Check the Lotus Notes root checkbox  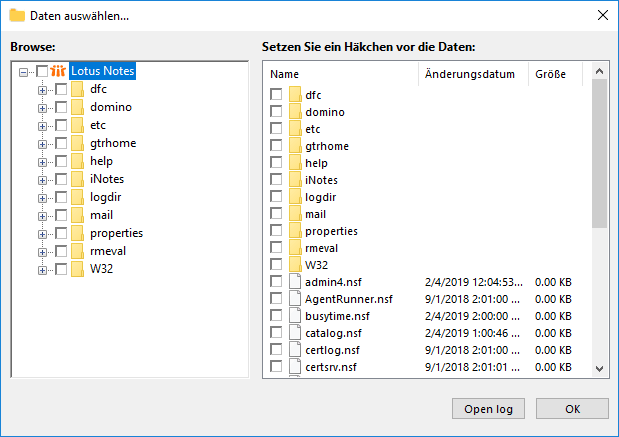pos(42,71)
